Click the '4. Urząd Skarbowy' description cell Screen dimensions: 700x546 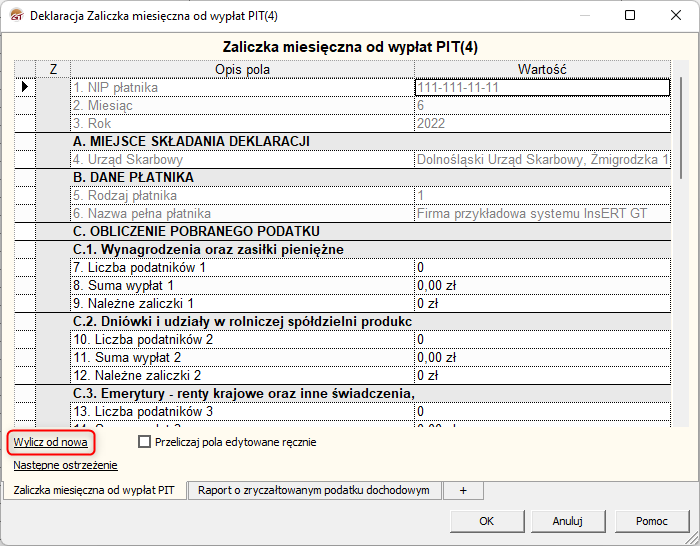tap(242, 159)
